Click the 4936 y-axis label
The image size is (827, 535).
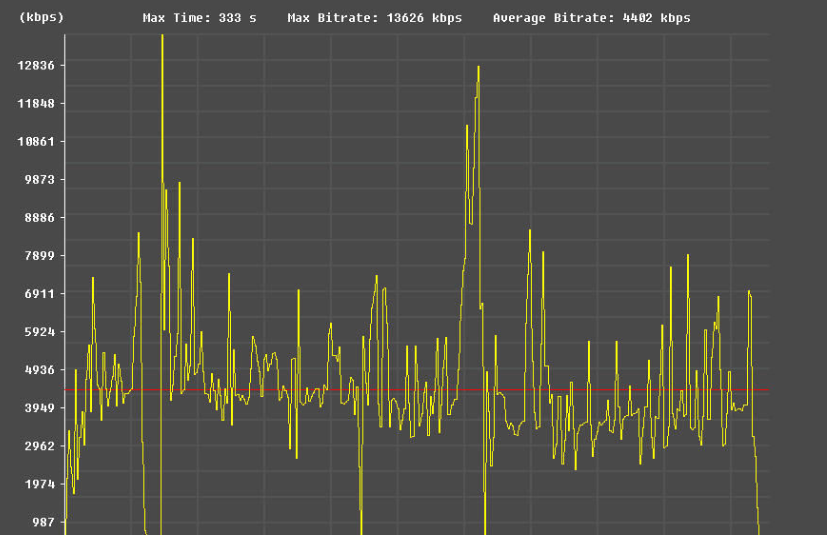point(40,370)
